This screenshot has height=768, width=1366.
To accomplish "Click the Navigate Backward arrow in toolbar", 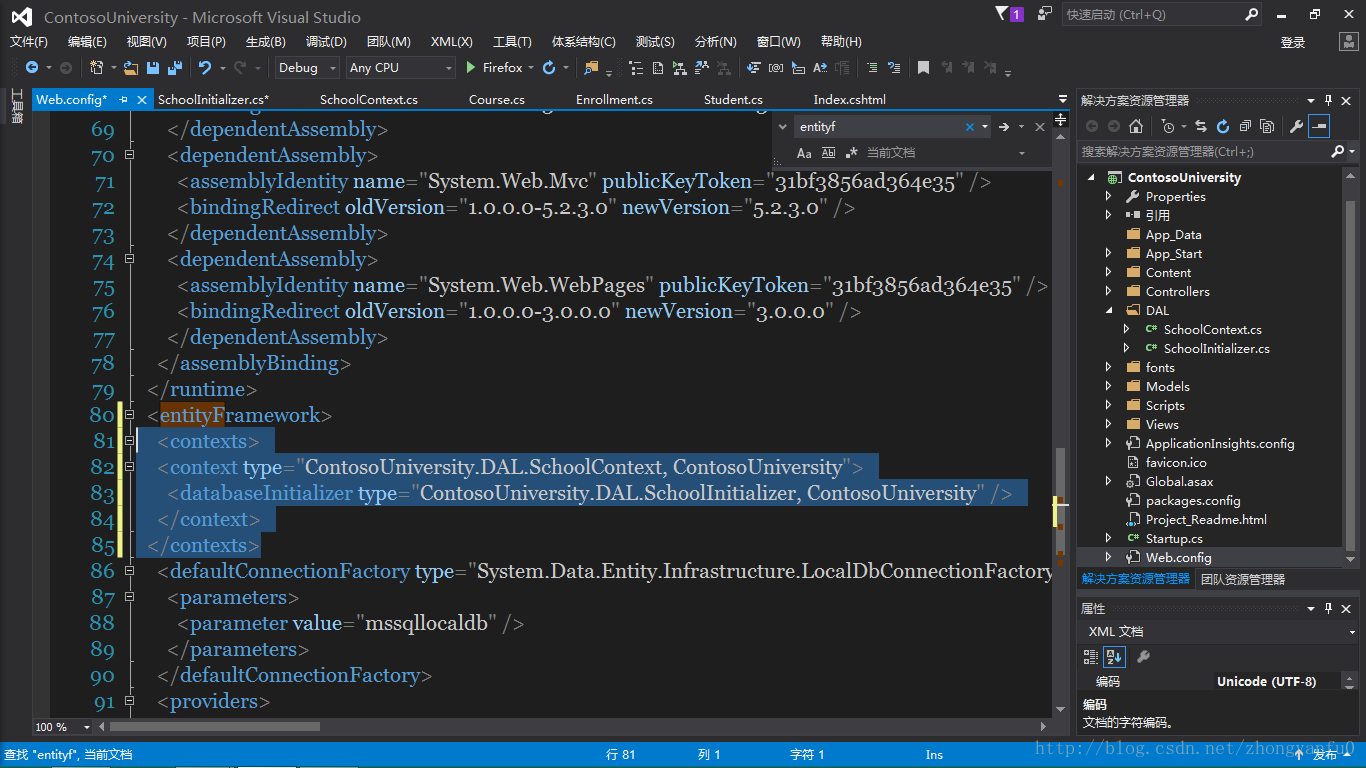I will tap(31, 68).
